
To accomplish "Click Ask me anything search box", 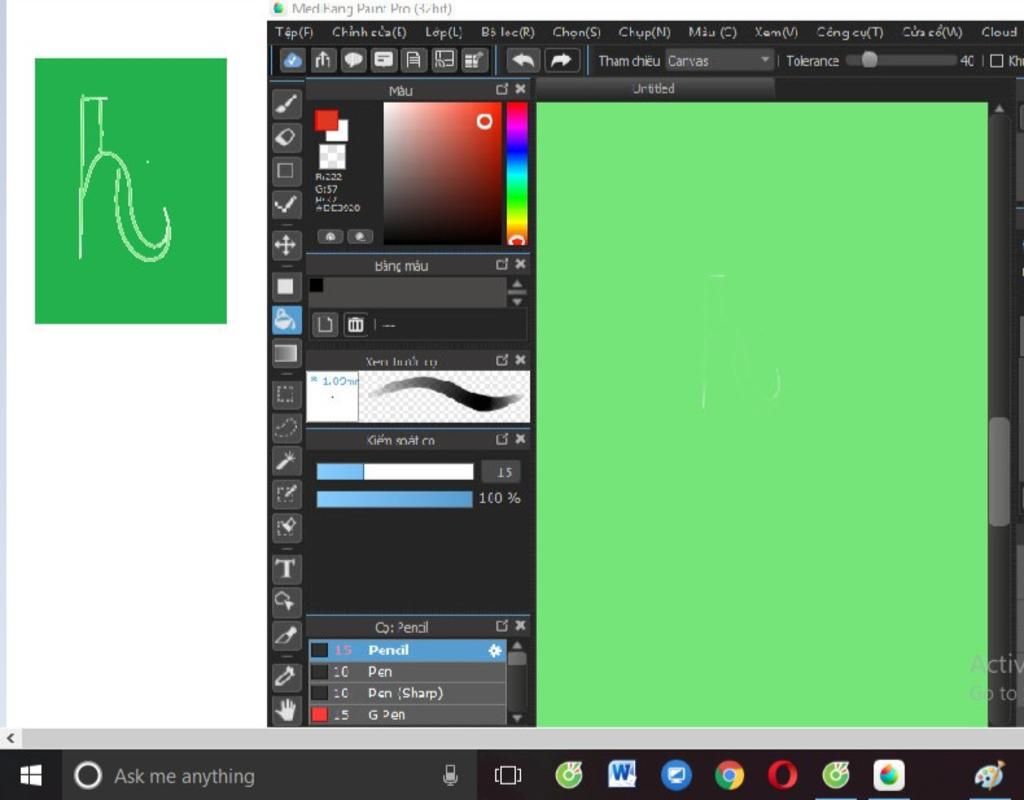I will click(x=270, y=775).
